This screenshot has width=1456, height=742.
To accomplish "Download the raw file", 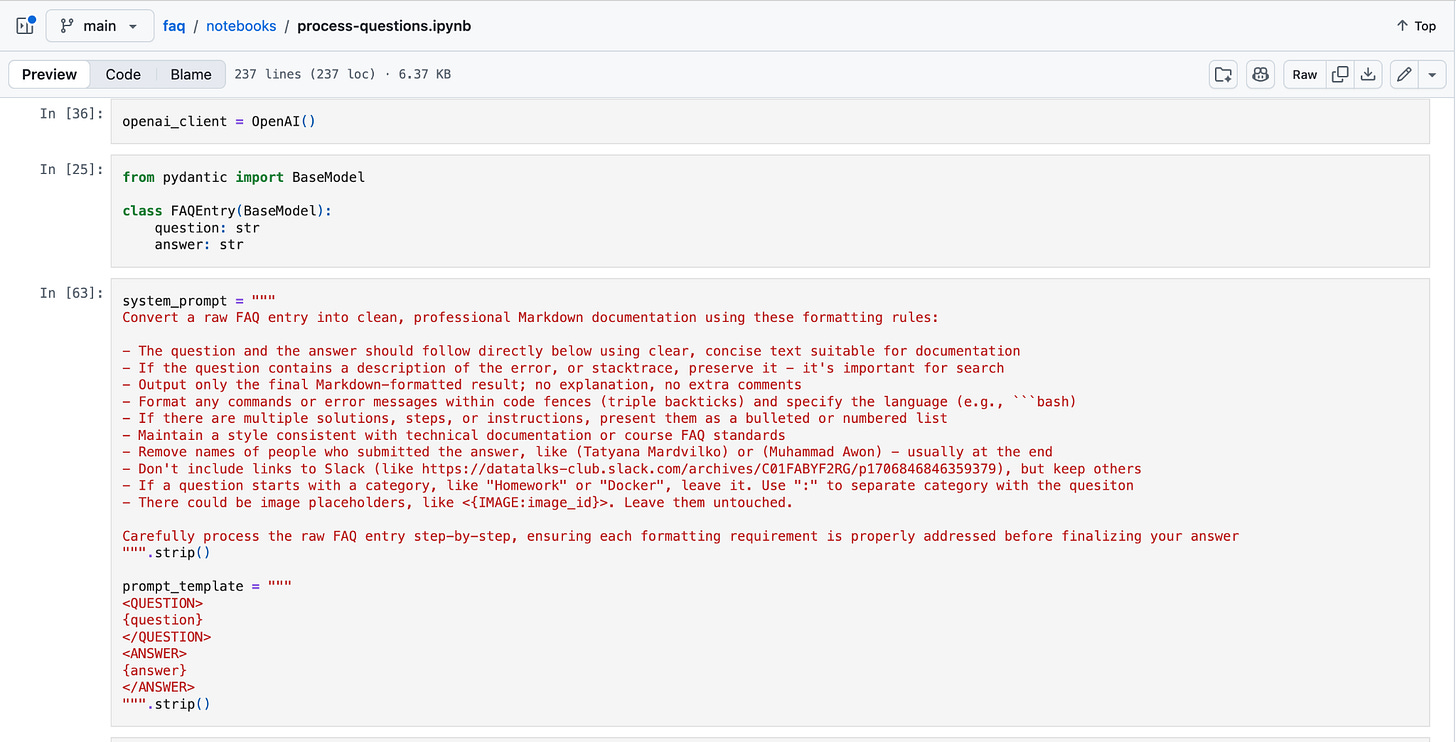I will click(1368, 74).
